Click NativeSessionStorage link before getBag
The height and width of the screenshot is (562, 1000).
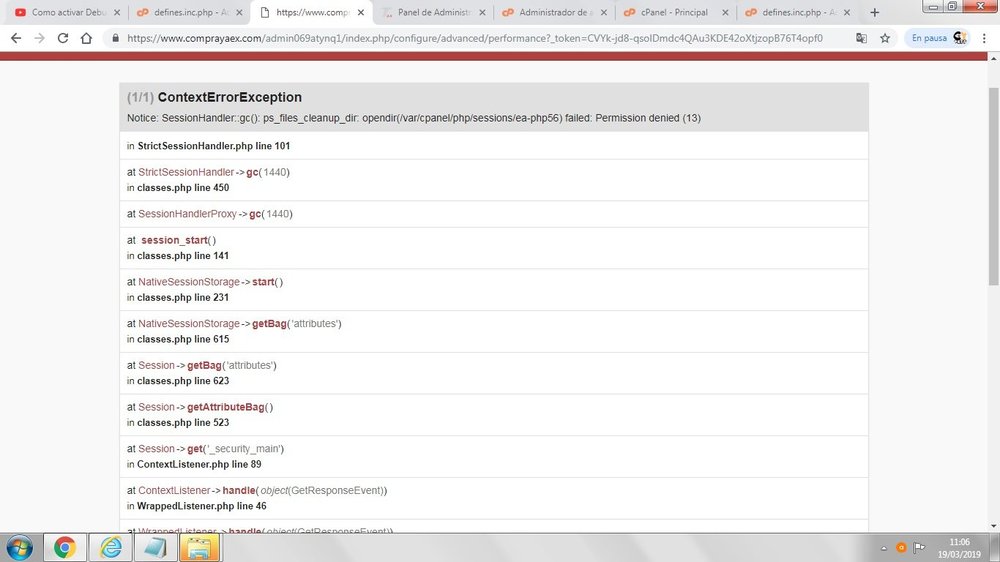(189, 323)
